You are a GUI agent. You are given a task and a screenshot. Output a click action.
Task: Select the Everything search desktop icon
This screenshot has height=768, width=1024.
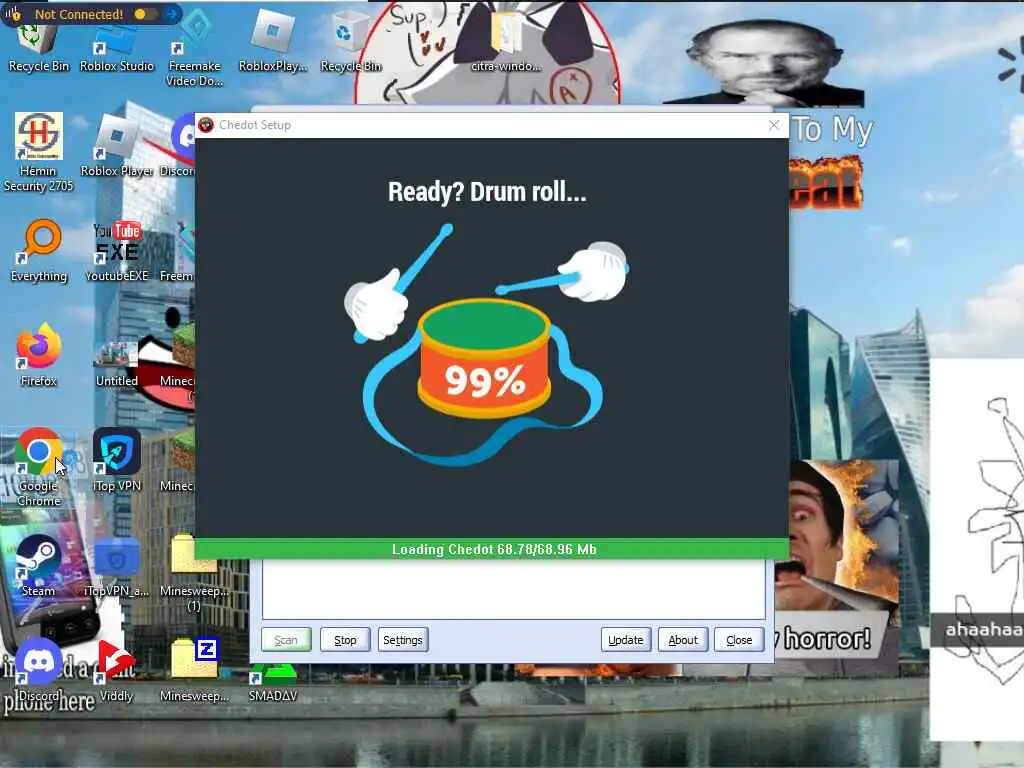pos(39,251)
